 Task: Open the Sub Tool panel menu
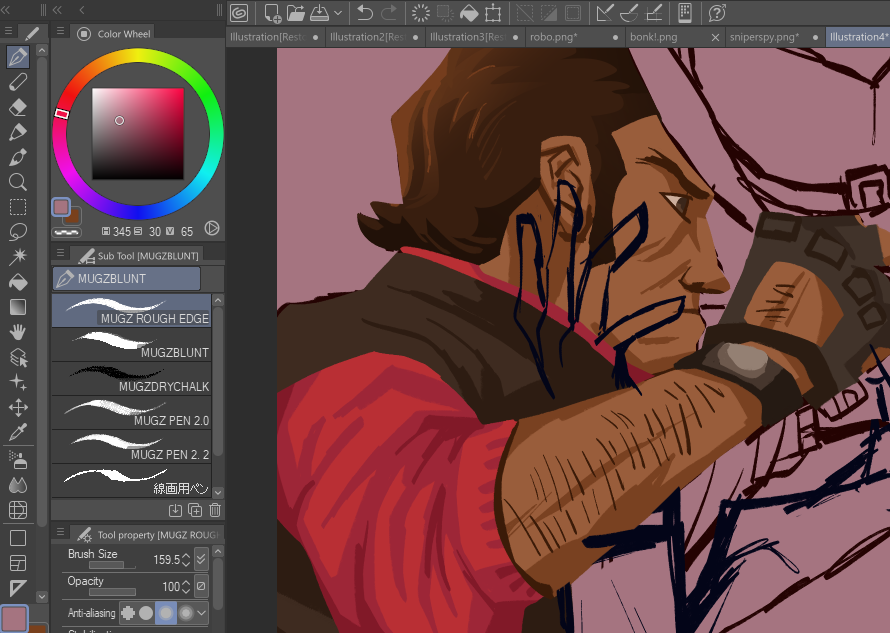click(x=60, y=253)
